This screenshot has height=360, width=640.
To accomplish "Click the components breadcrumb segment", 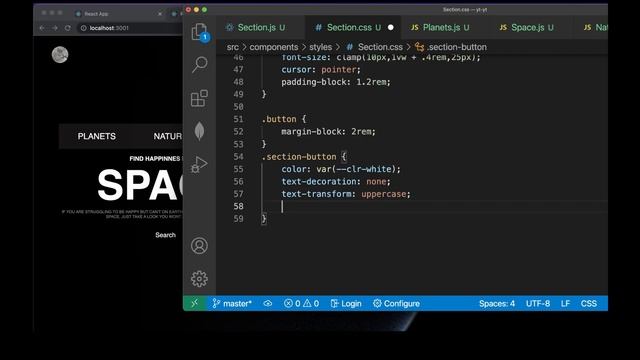I will (x=273, y=47).
